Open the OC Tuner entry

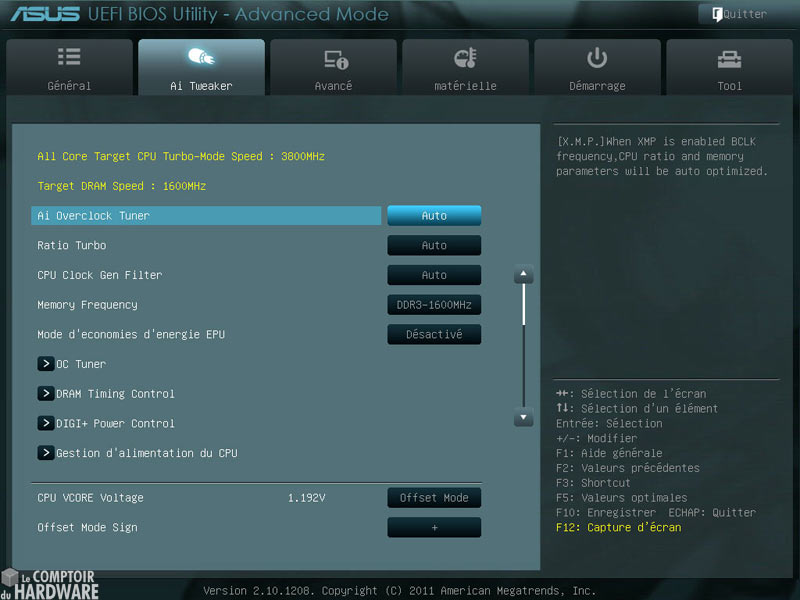pyautogui.click(x=80, y=364)
